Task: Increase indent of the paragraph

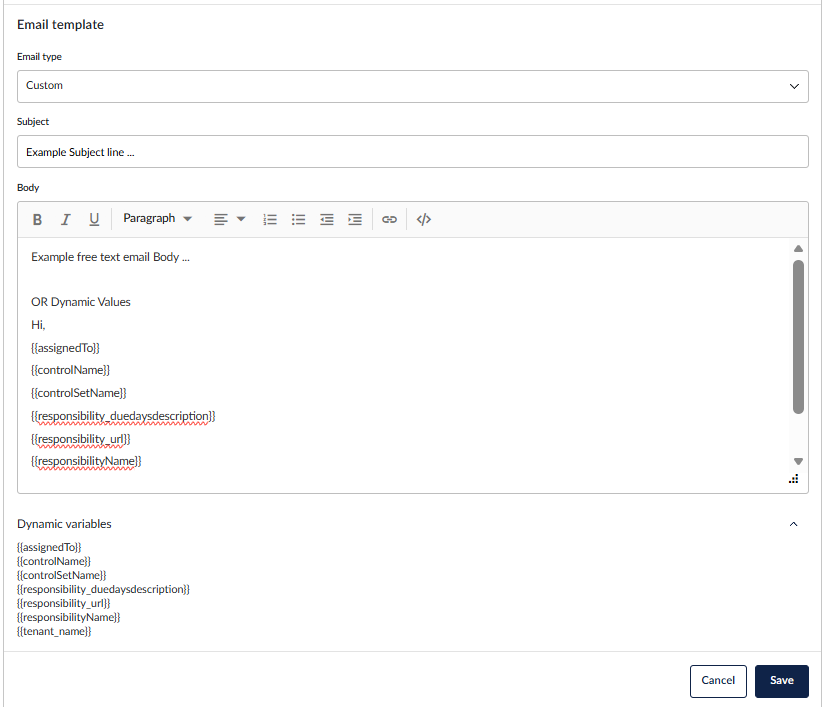Action: tap(354, 220)
